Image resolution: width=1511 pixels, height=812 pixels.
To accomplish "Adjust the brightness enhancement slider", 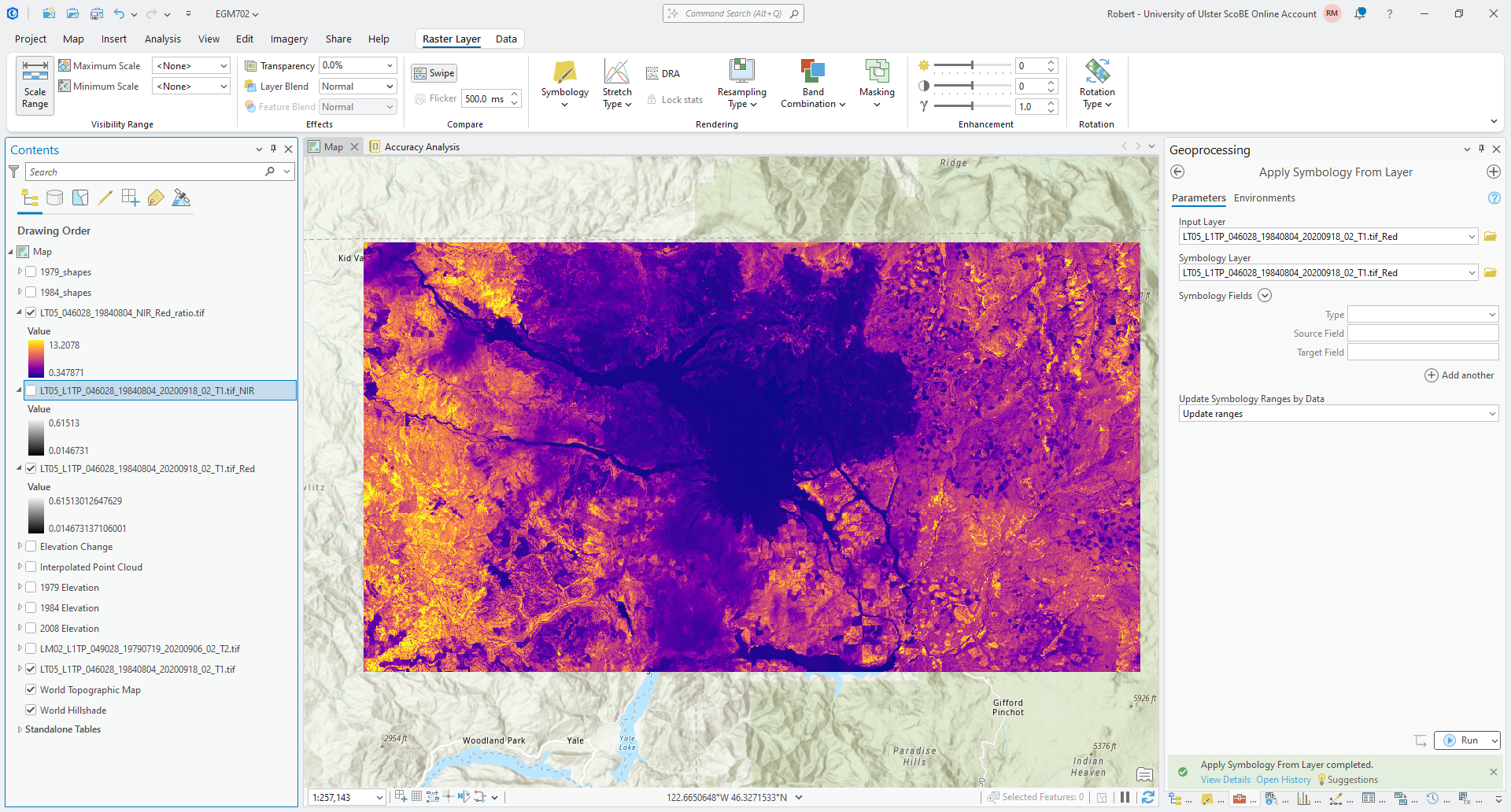I will 971,65.
